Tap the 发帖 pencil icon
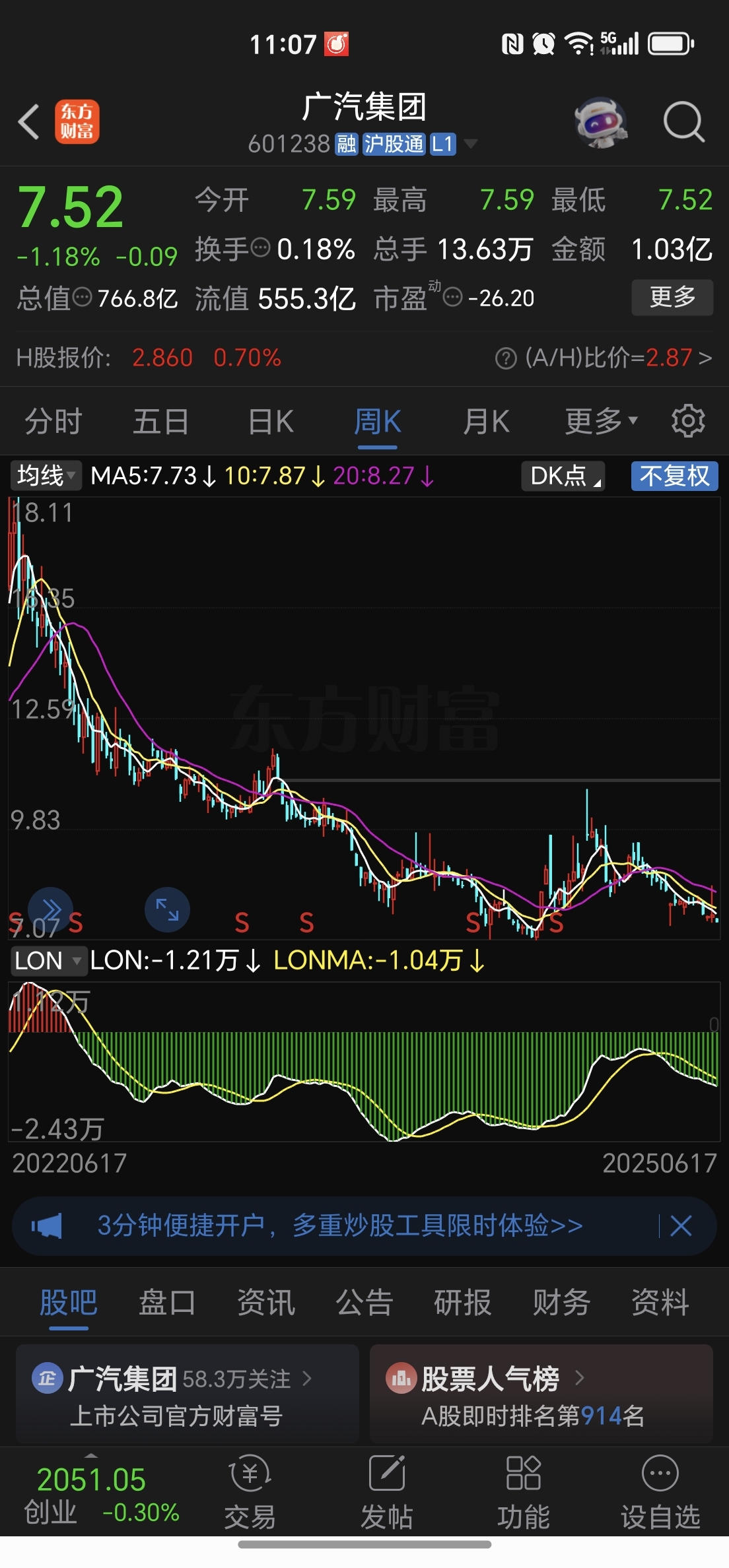Screen dimensions: 729x1568 tap(387, 1473)
